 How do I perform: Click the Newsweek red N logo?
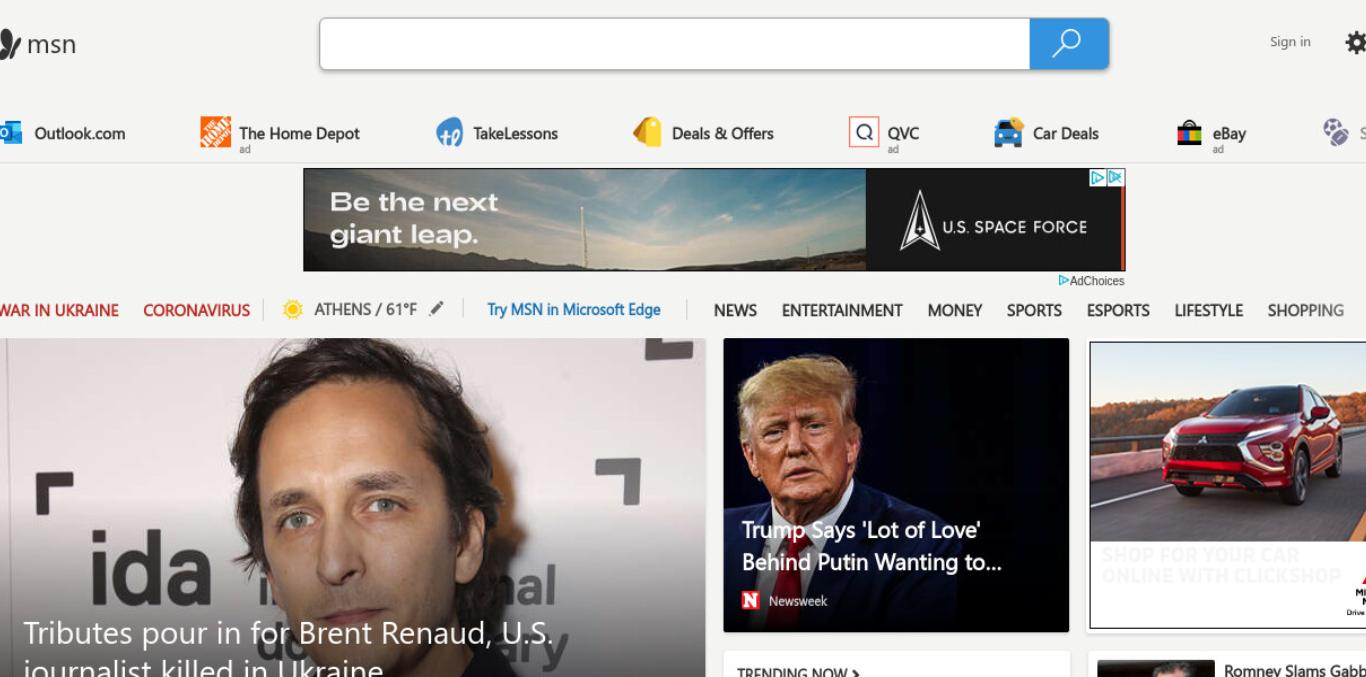tap(750, 601)
